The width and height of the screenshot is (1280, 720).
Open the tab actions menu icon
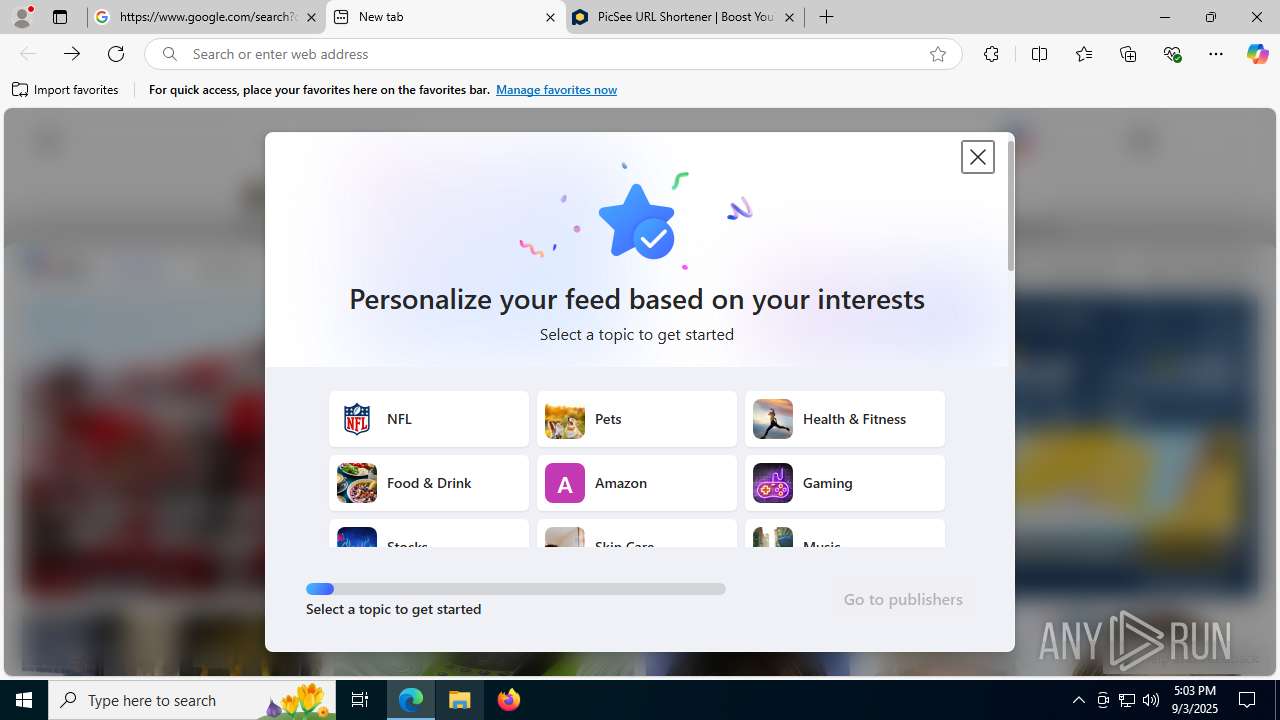pyautogui.click(x=60, y=17)
